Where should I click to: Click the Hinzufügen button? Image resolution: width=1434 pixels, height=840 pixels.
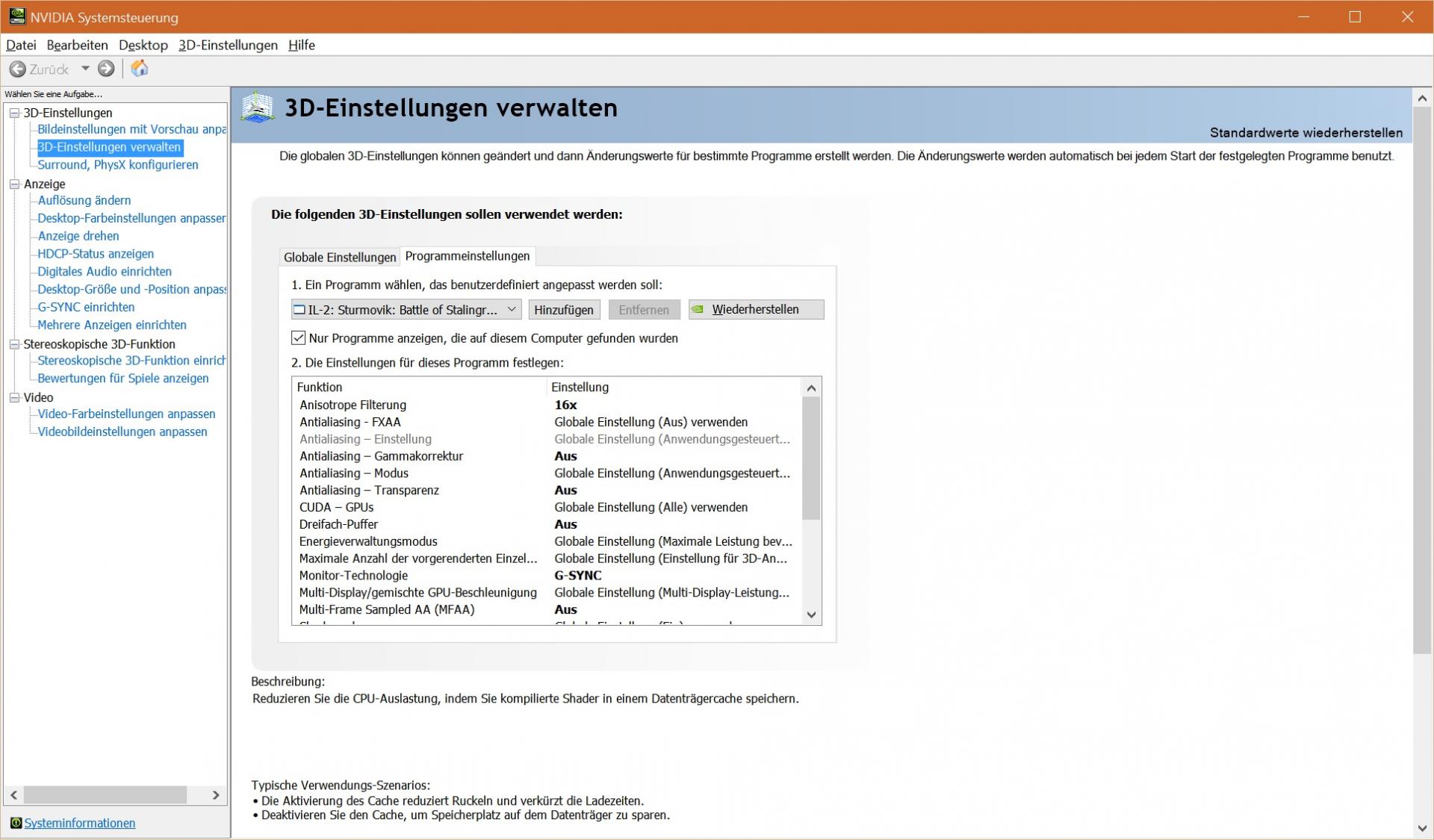(x=564, y=309)
